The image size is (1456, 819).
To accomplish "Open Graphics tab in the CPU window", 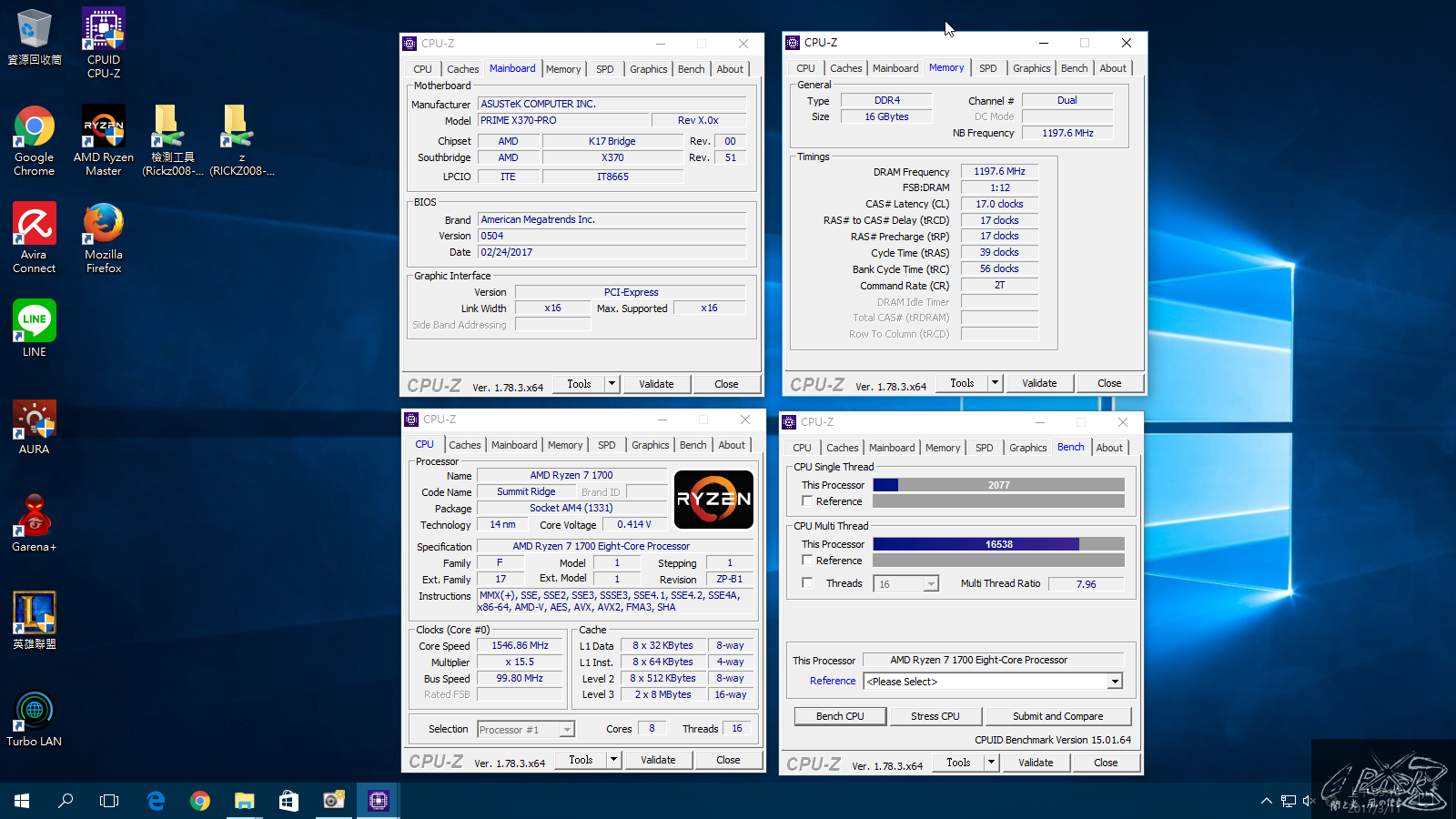I will point(650,445).
